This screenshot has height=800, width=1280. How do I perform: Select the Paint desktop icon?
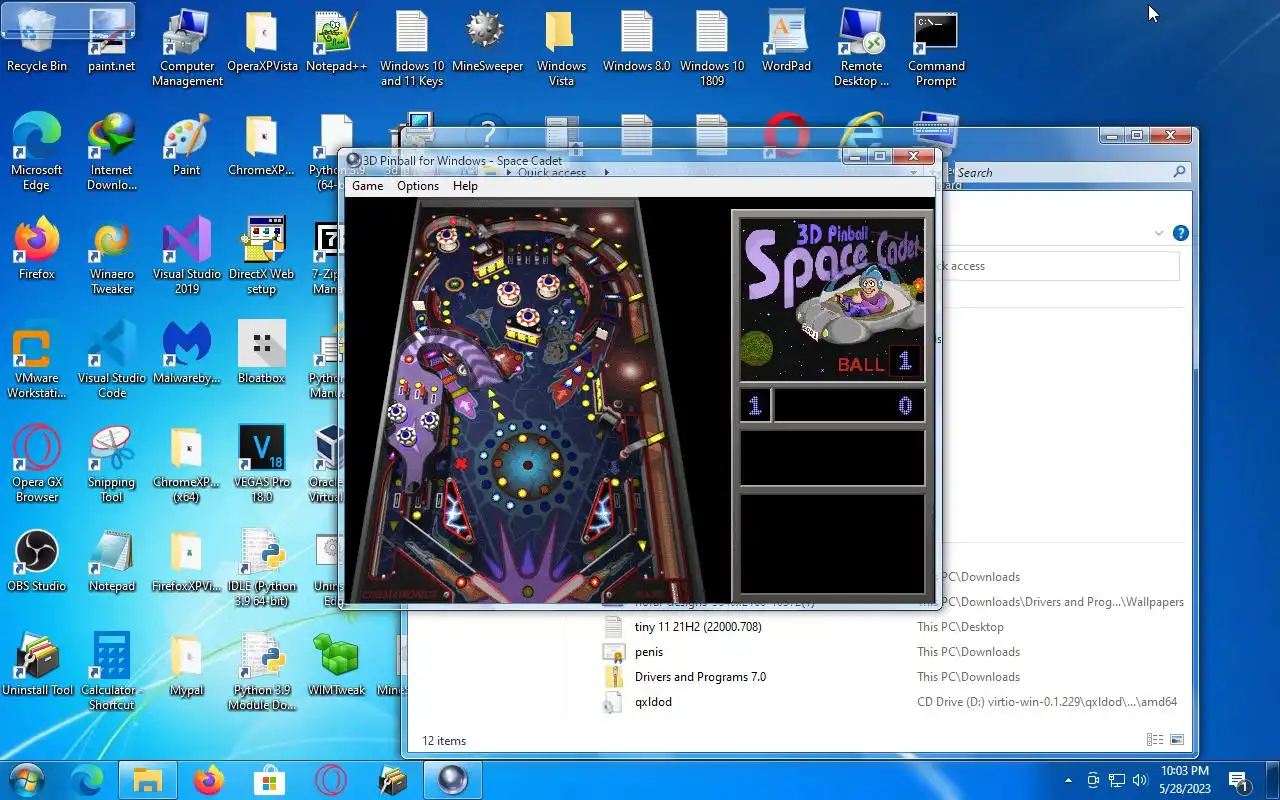tap(187, 145)
